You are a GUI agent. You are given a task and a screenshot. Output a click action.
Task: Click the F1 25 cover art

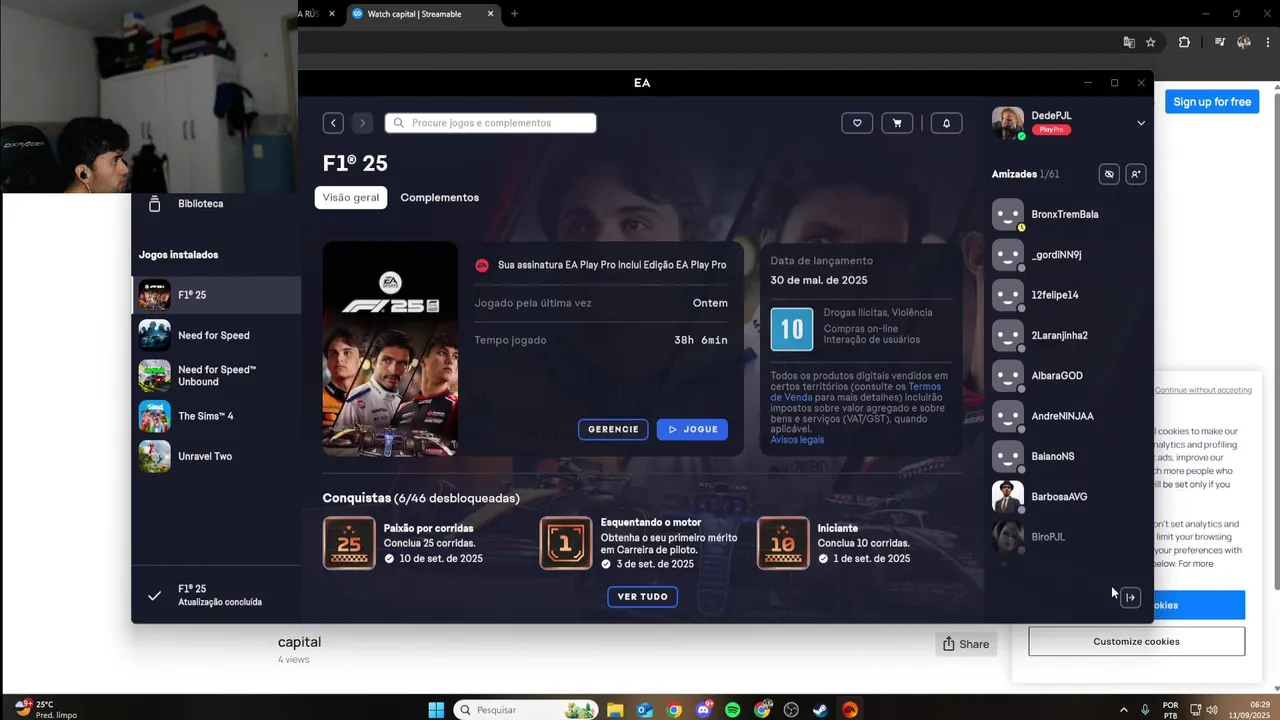[390, 349]
